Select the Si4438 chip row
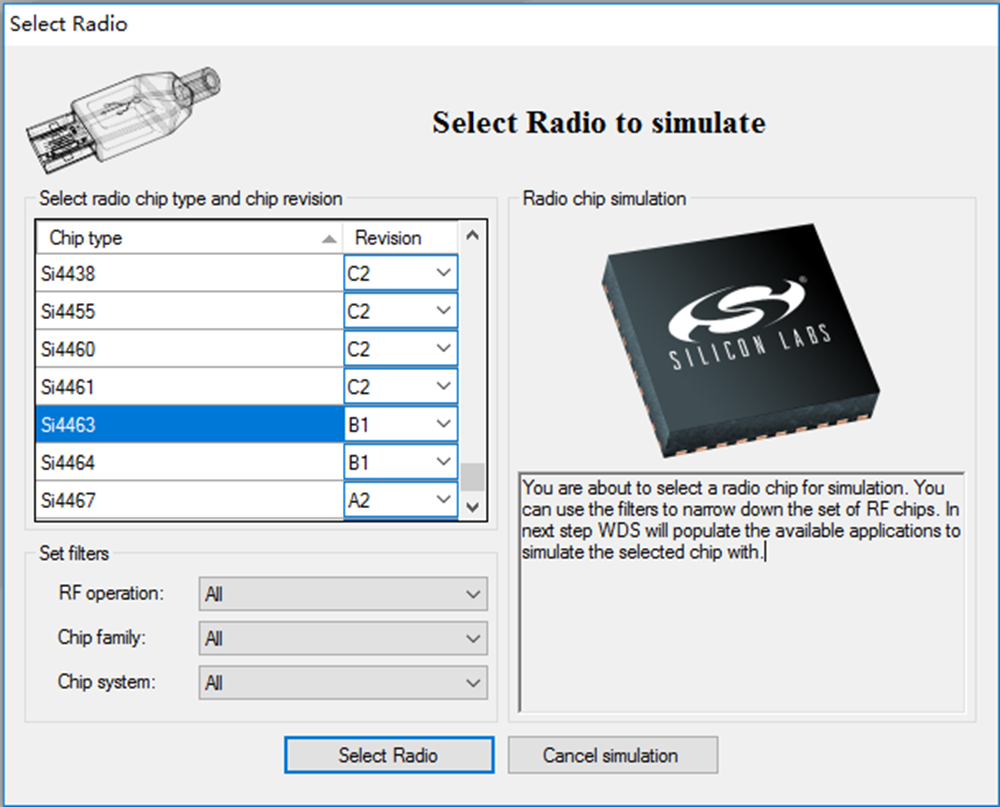This screenshot has width=1000, height=807. (188, 273)
